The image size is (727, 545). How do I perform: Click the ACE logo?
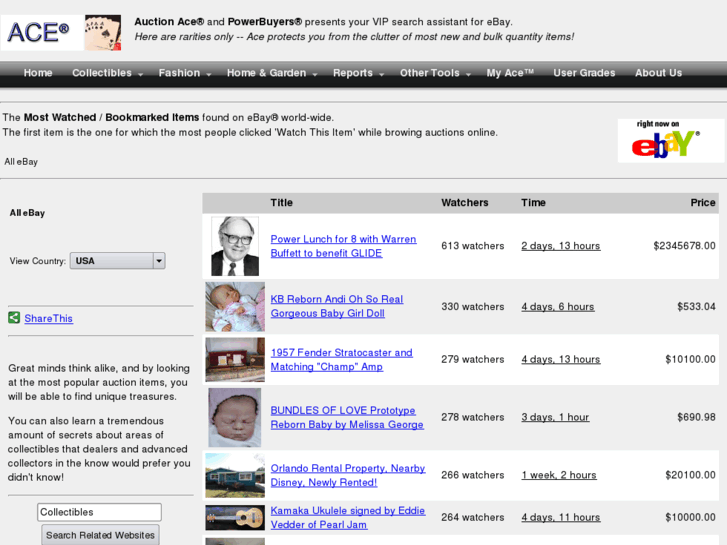[42, 32]
